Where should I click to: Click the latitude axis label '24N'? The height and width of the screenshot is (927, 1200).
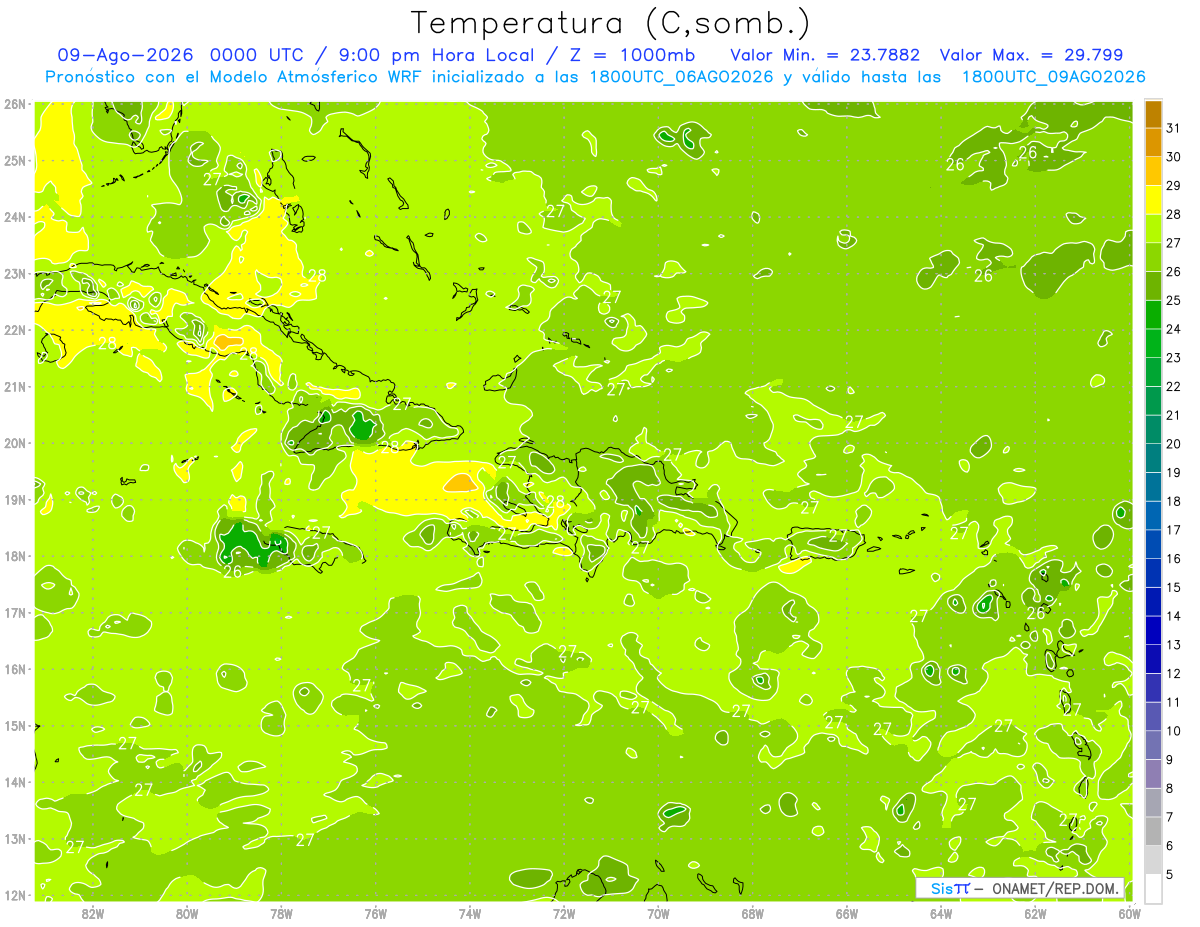15,216
